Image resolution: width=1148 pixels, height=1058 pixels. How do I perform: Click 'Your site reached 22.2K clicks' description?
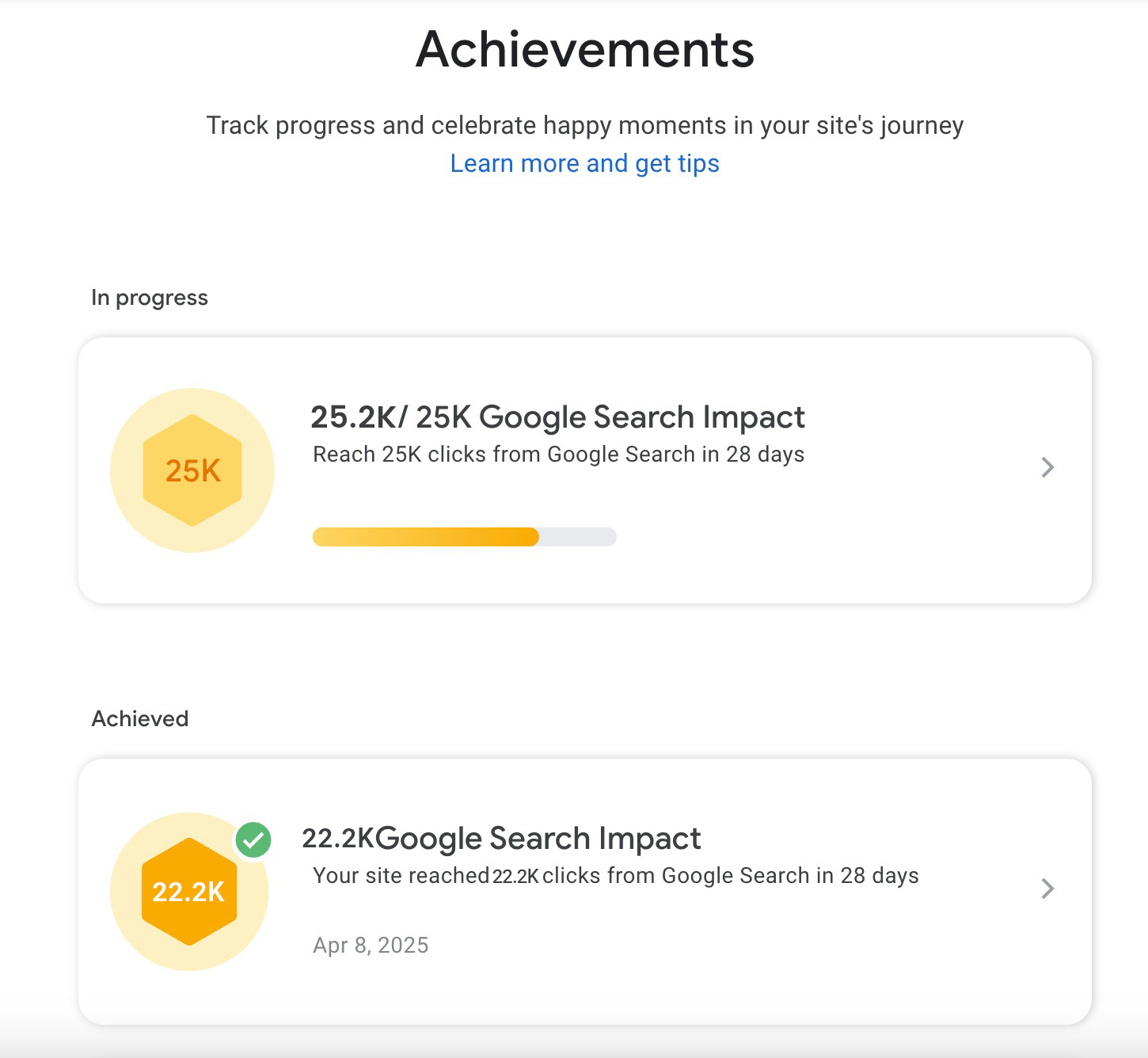pos(615,876)
